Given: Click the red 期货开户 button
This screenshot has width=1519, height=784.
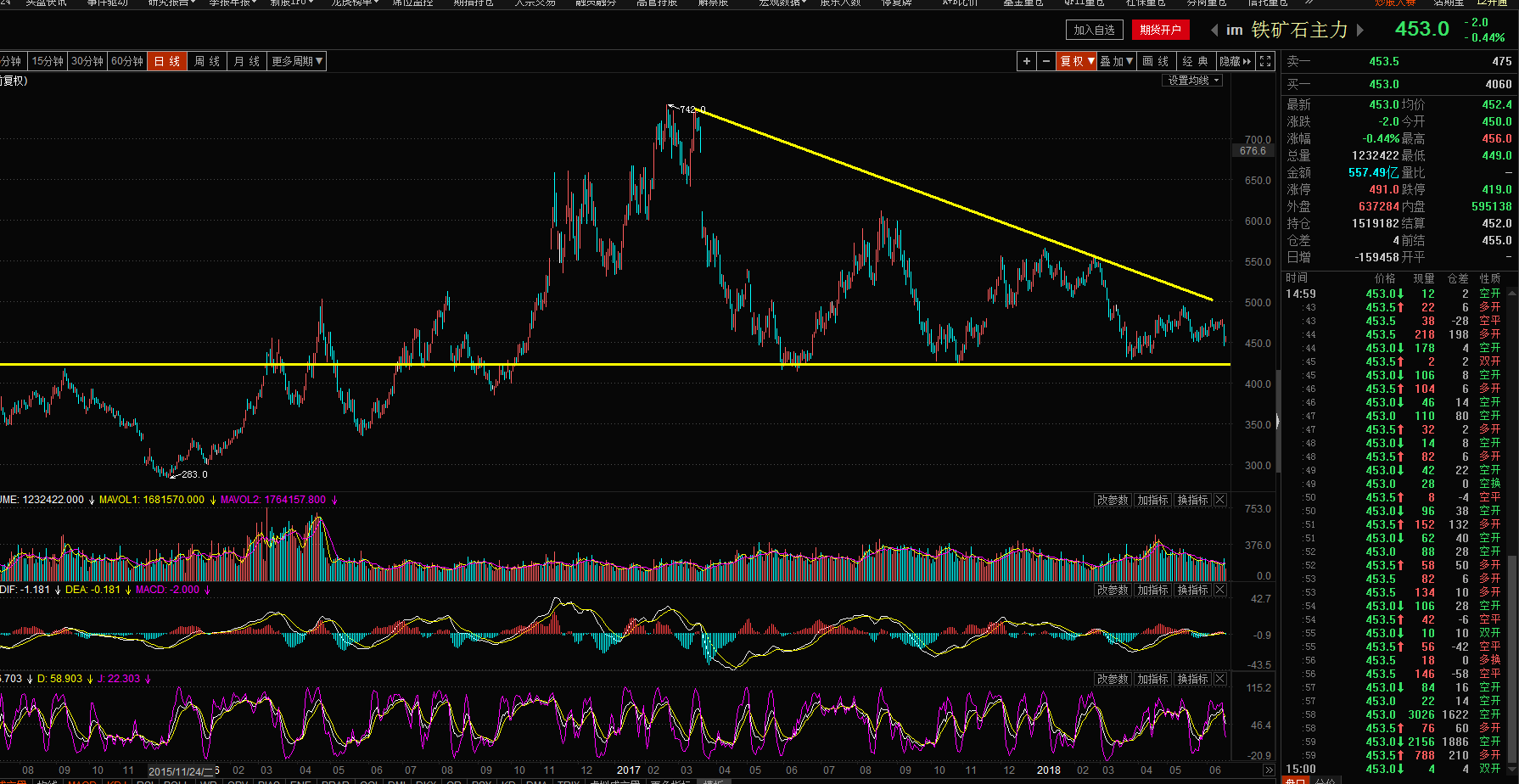Looking at the screenshot, I should click(x=1160, y=30).
